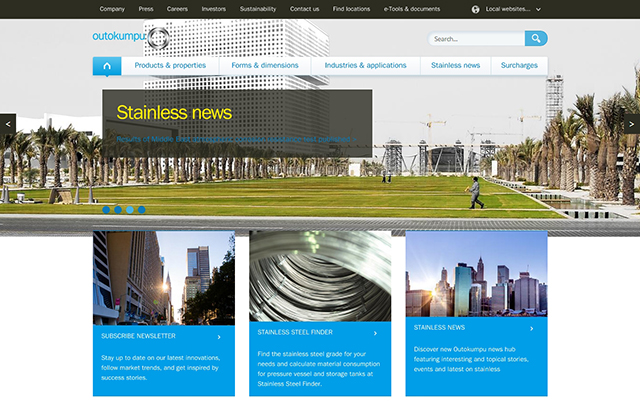Open the Forms & dimensions tab
Image resolution: width=640 pixels, height=403 pixels.
264,66
